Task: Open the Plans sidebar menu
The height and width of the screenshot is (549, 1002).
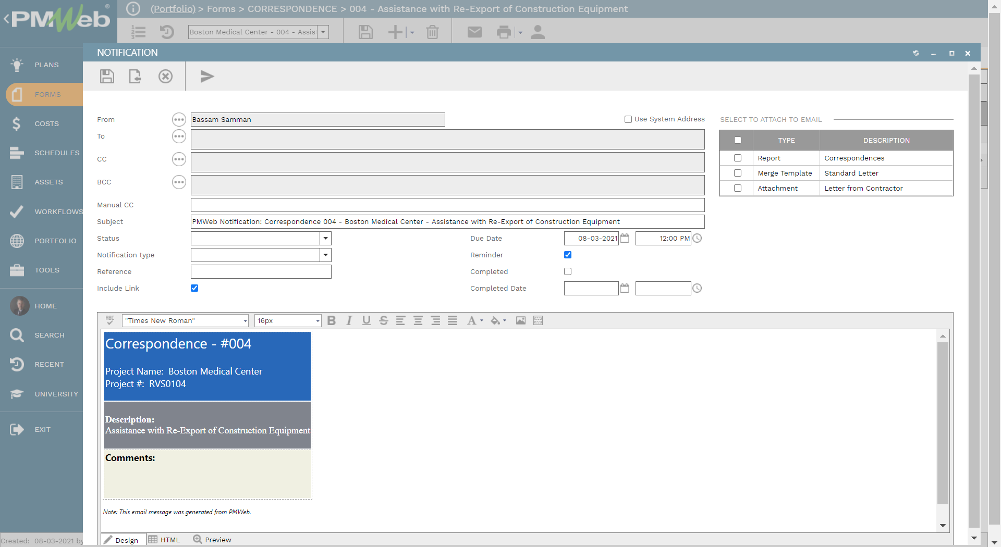Action: 42,65
